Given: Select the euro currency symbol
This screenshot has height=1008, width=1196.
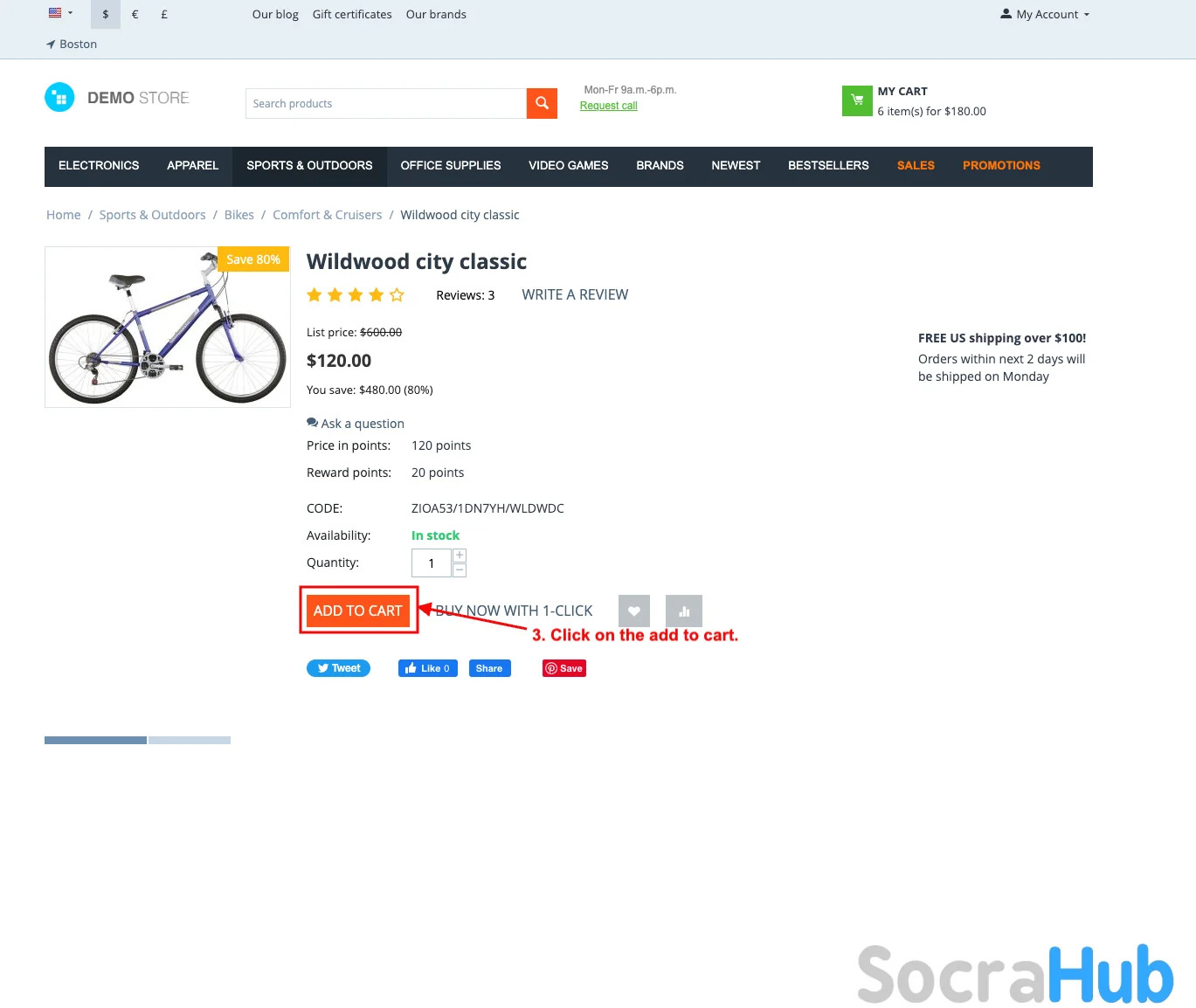Looking at the screenshot, I should 135,14.
